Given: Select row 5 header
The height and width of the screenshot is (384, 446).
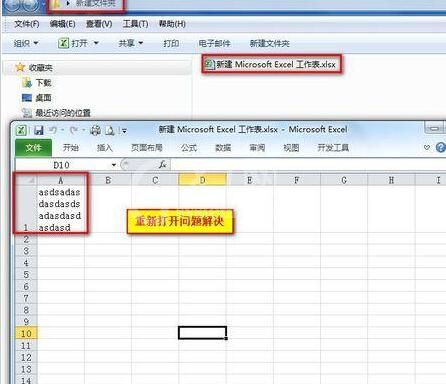Looking at the screenshot, I should (26, 274).
